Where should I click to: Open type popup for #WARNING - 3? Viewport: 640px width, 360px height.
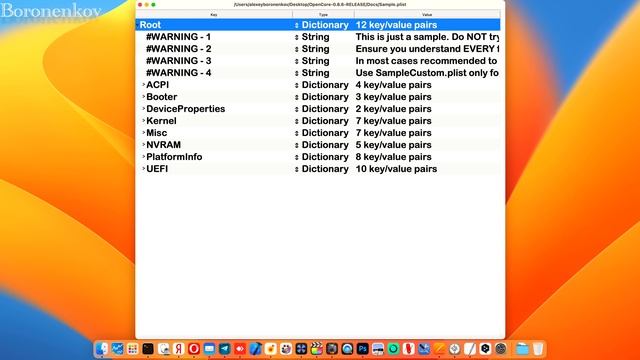[297, 61]
